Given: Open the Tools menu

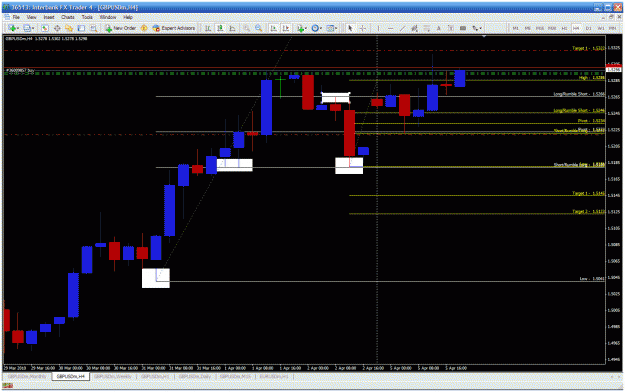Looking at the screenshot, I should (87, 17).
